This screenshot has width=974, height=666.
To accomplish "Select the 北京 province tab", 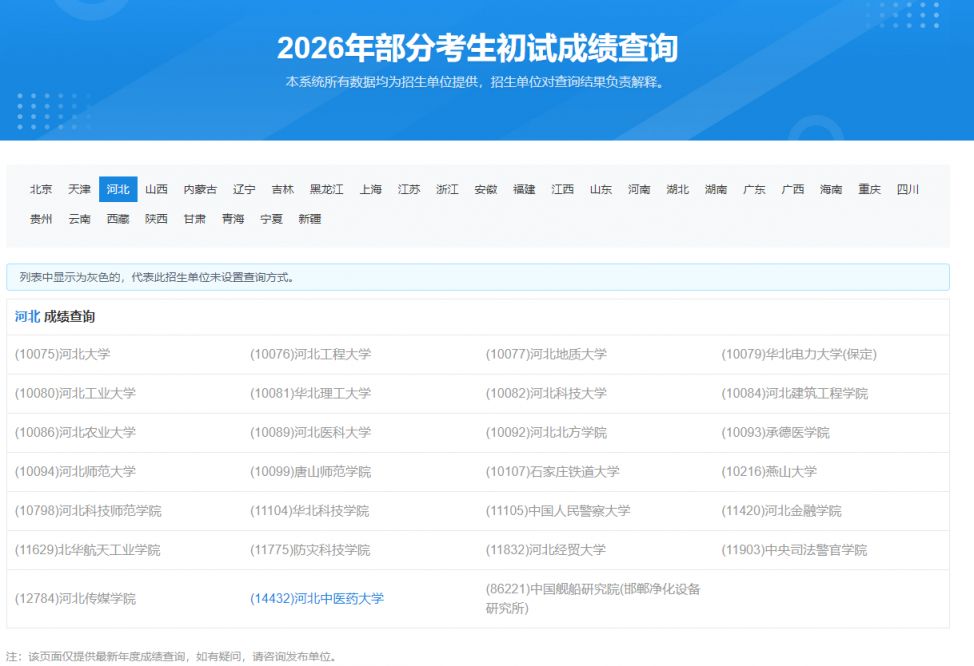I will coord(41,189).
